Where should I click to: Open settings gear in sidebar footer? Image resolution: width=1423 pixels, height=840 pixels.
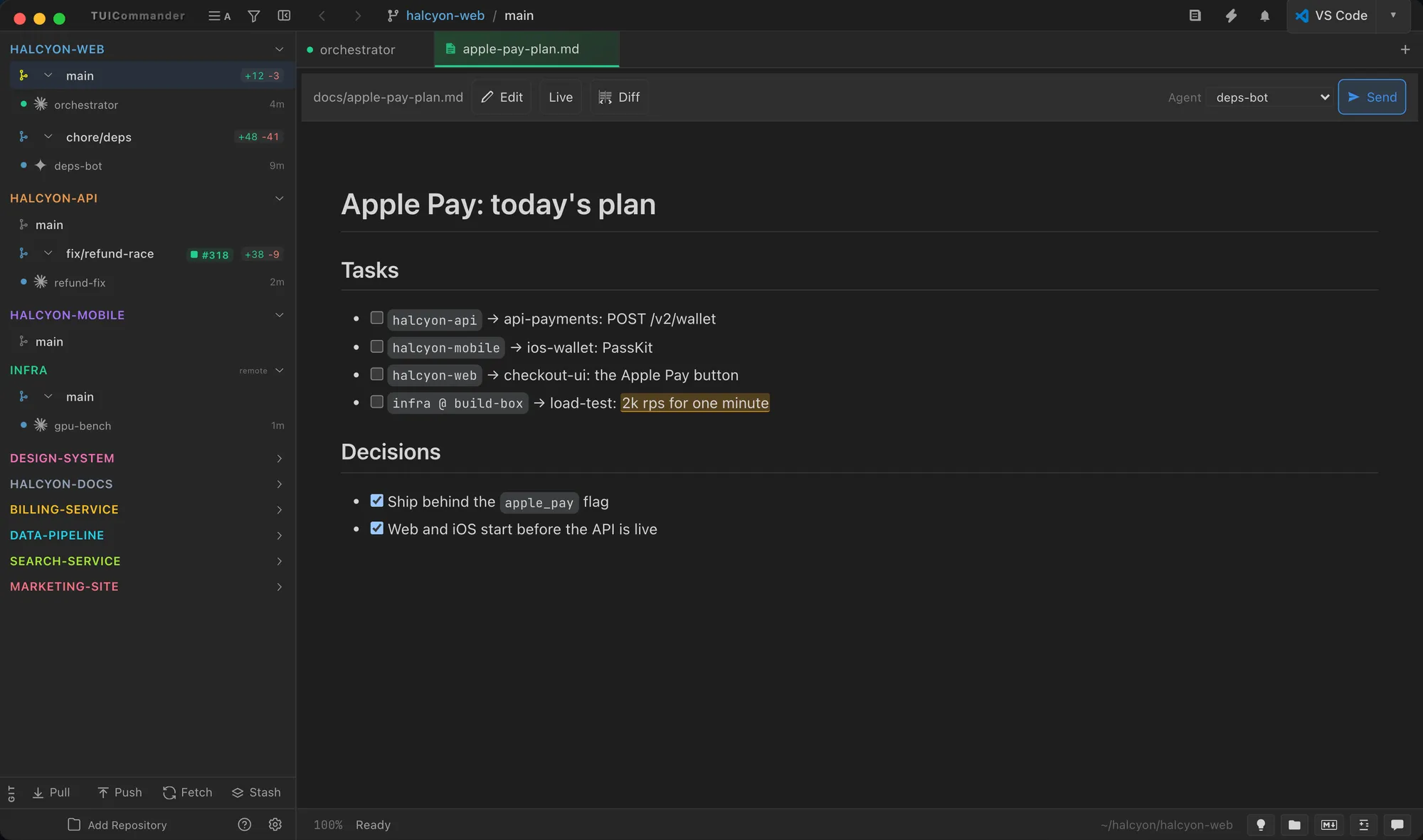275,824
